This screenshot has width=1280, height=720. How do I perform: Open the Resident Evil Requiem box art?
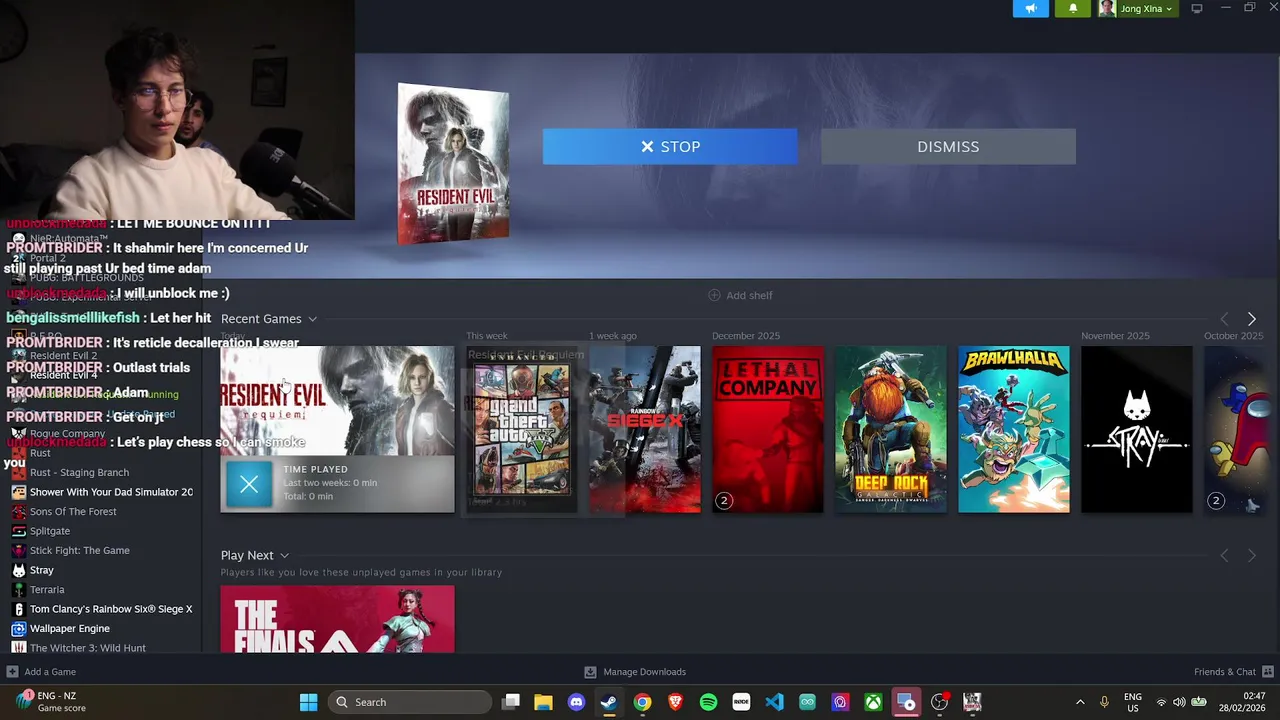[453, 164]
